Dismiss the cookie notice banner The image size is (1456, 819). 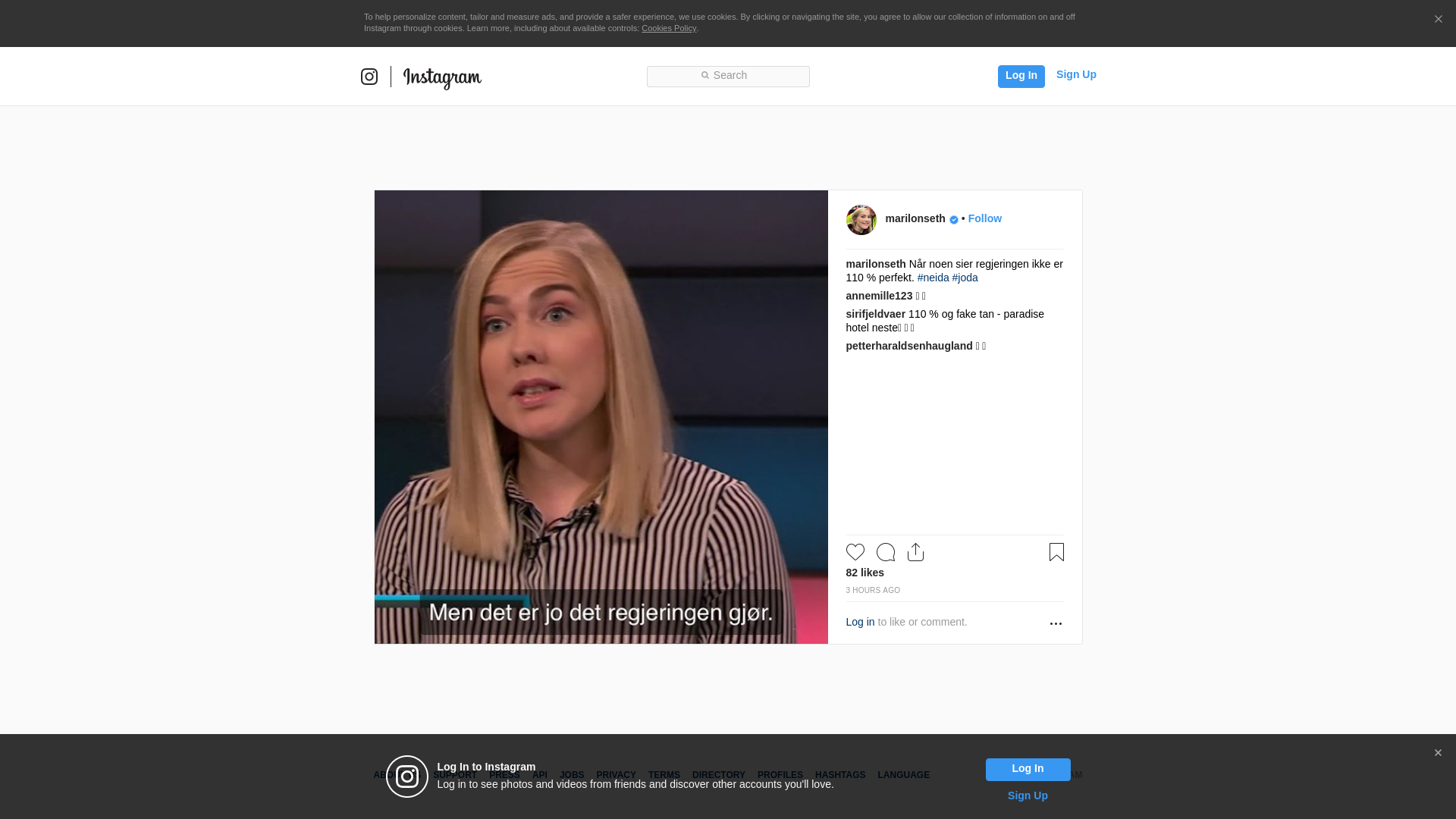click(x=1438, y=20)
